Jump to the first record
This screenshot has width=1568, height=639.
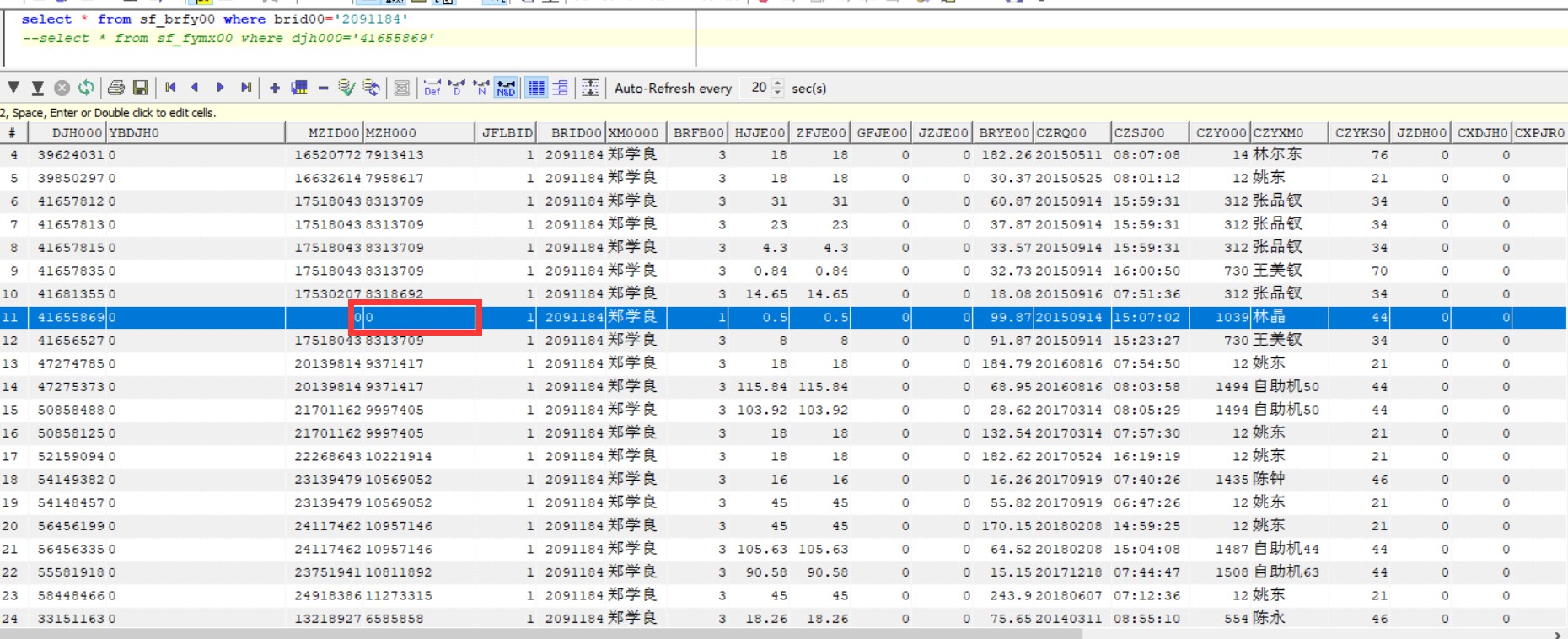click(170, 88)
